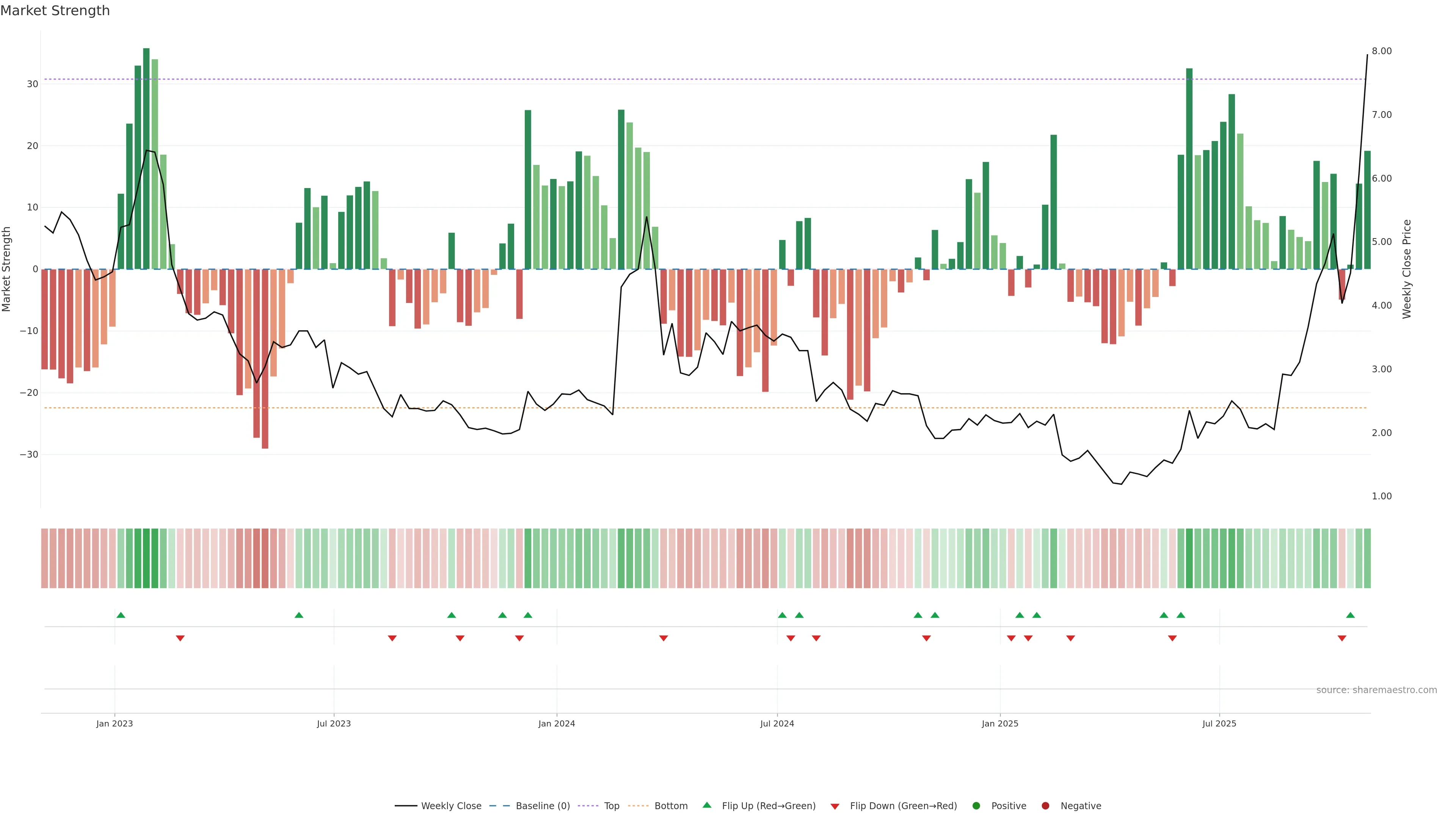This screenshot has height=819, width=1456.
Task: Click the Market Strength chart title
Action: click(55, 11)
